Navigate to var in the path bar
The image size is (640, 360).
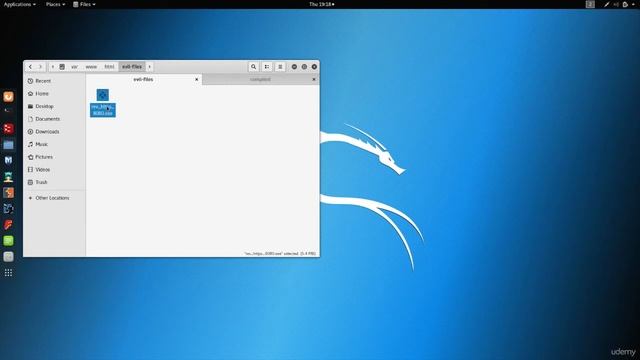74,67
